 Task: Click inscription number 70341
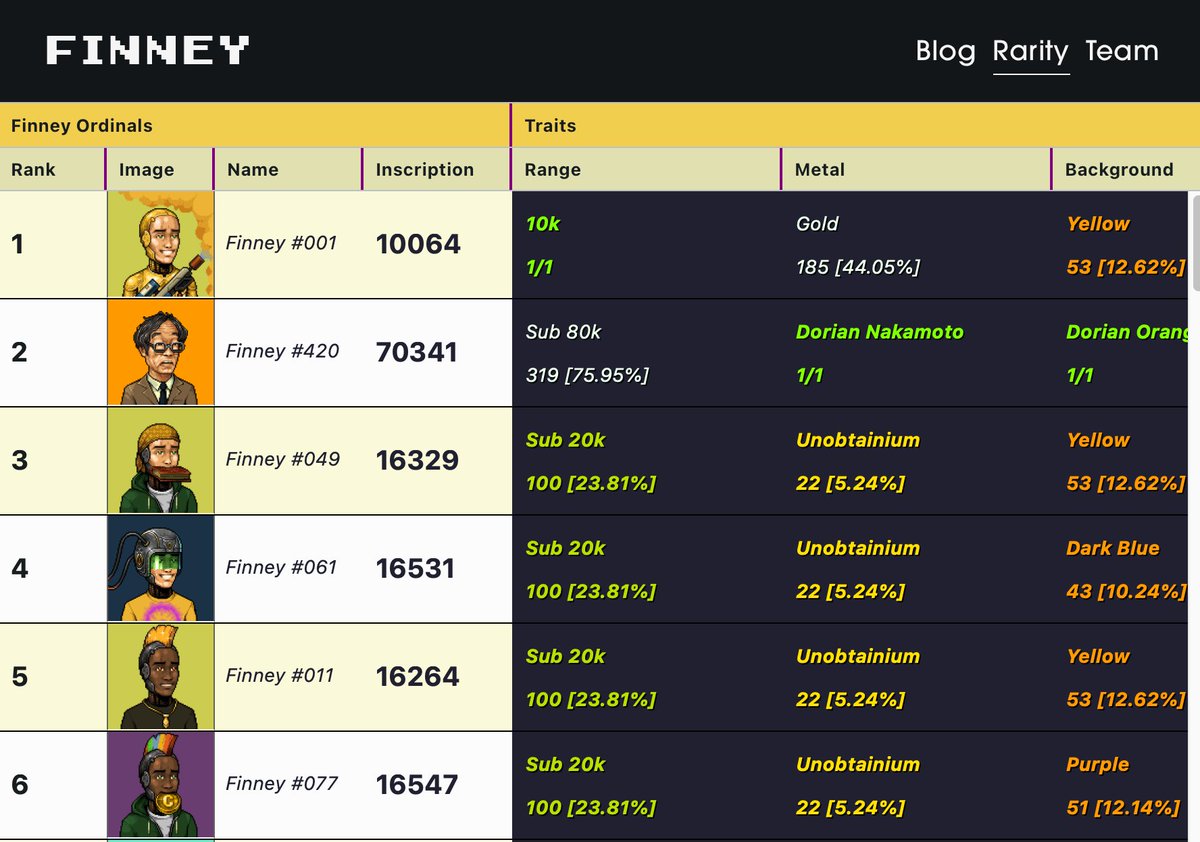pos(416,352)
